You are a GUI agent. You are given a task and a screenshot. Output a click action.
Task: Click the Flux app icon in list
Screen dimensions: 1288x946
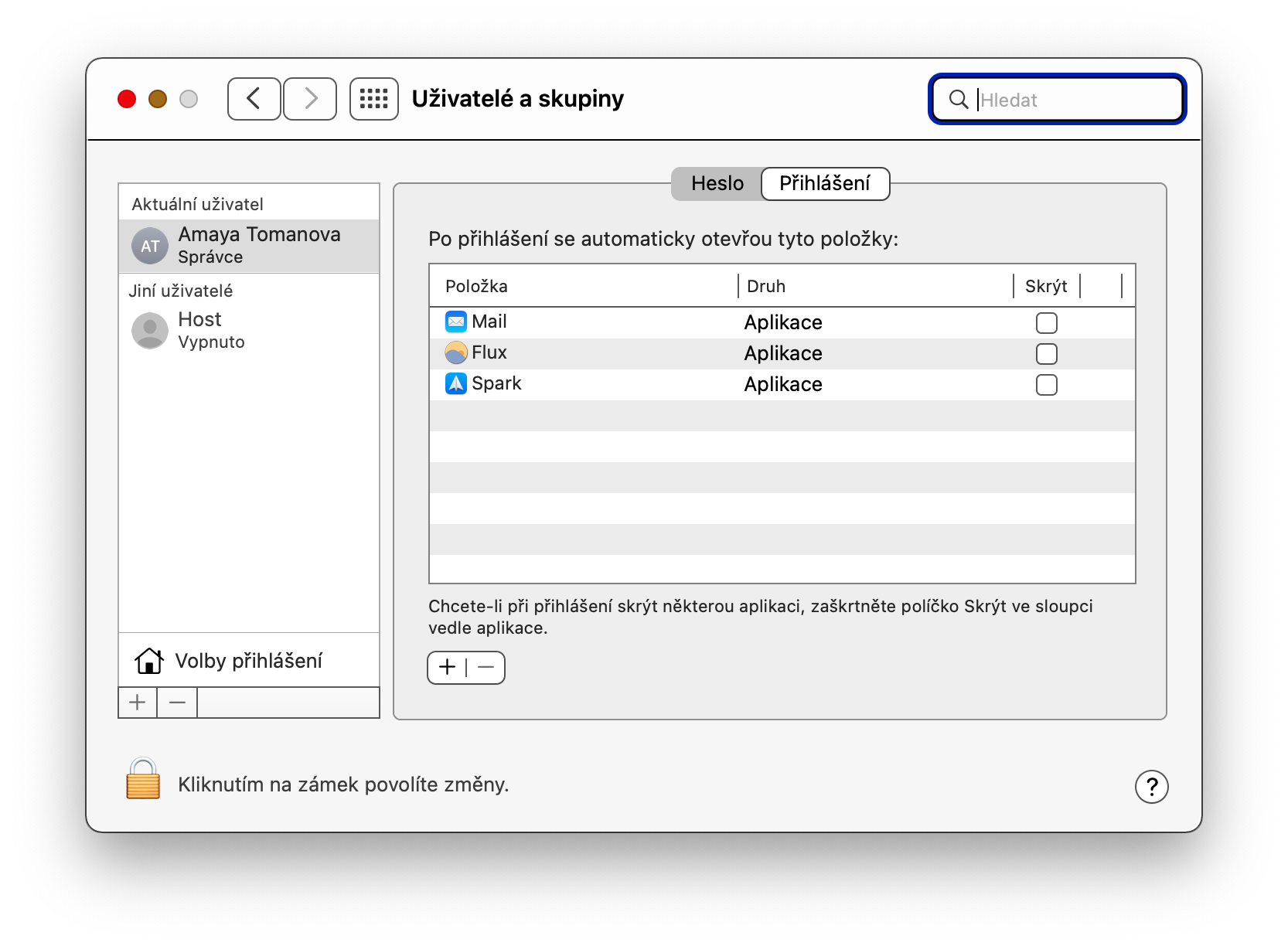456,352
